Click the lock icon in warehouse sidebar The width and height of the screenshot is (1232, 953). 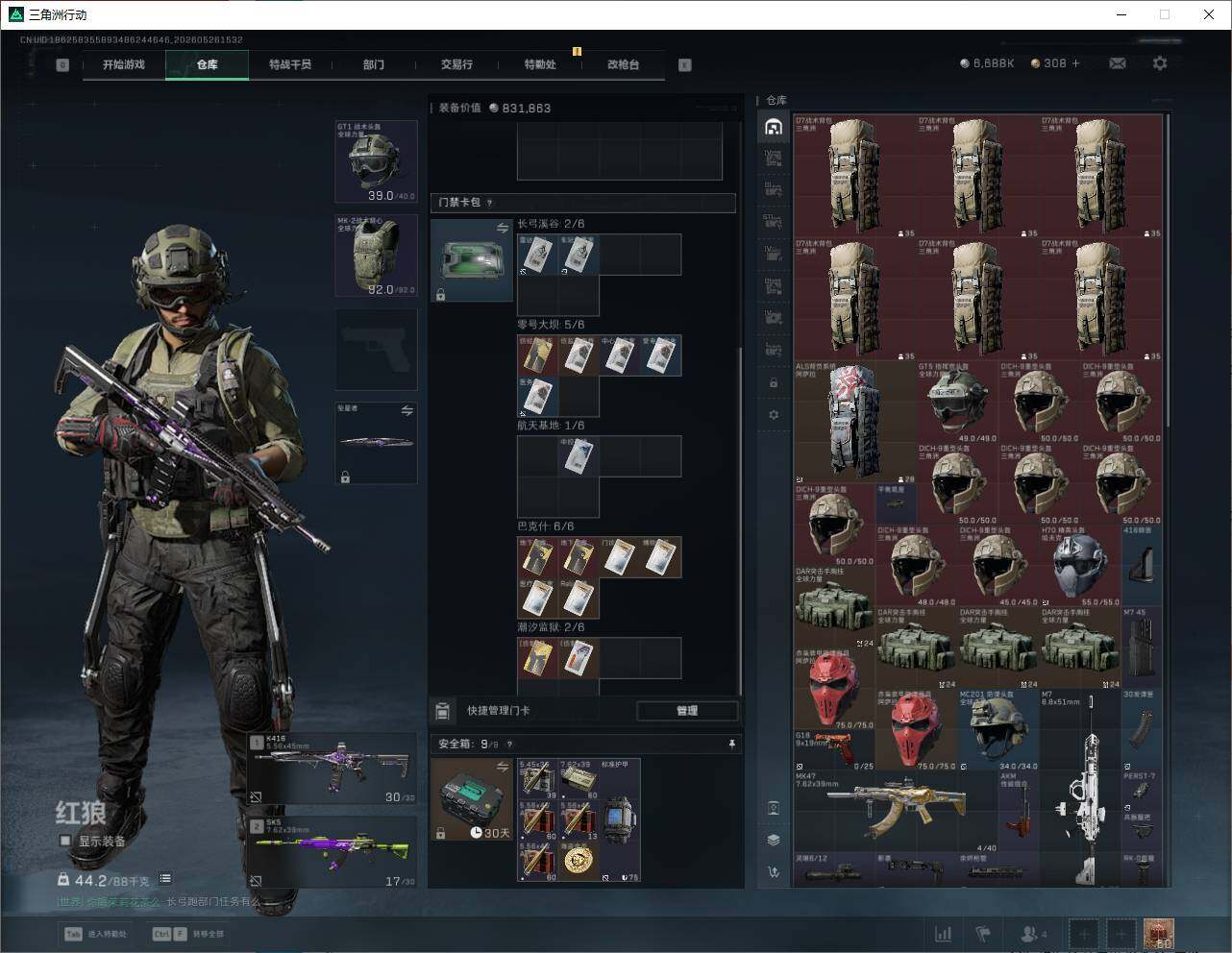point(774,382)
